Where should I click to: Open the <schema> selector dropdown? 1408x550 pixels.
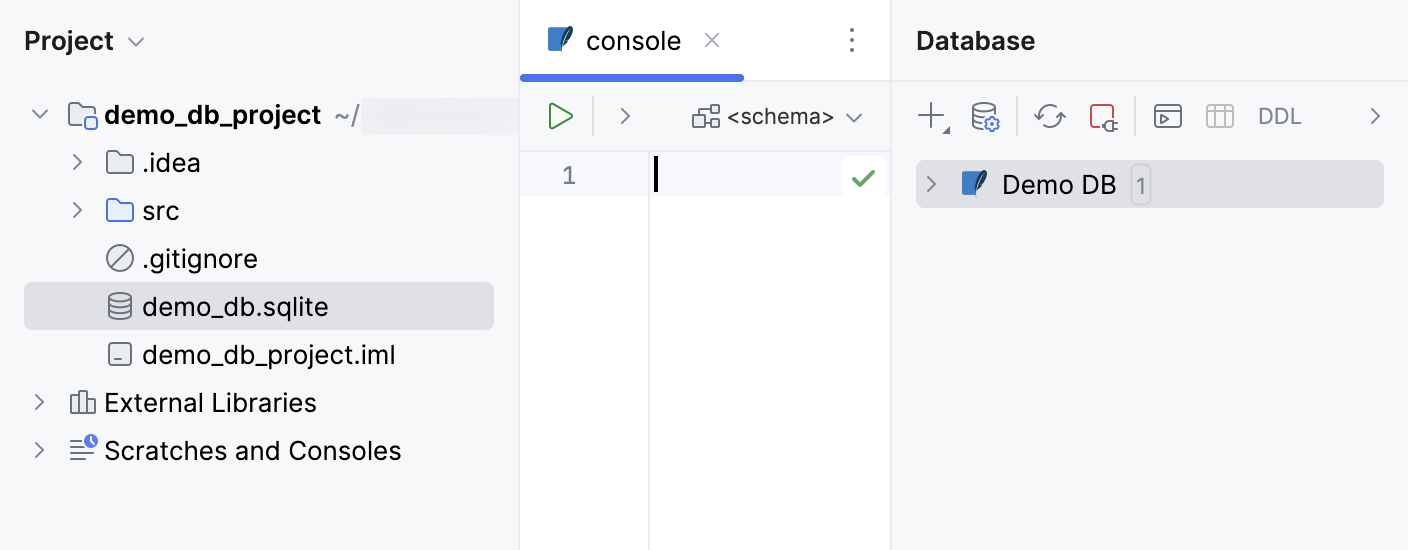tap(777, 117)
